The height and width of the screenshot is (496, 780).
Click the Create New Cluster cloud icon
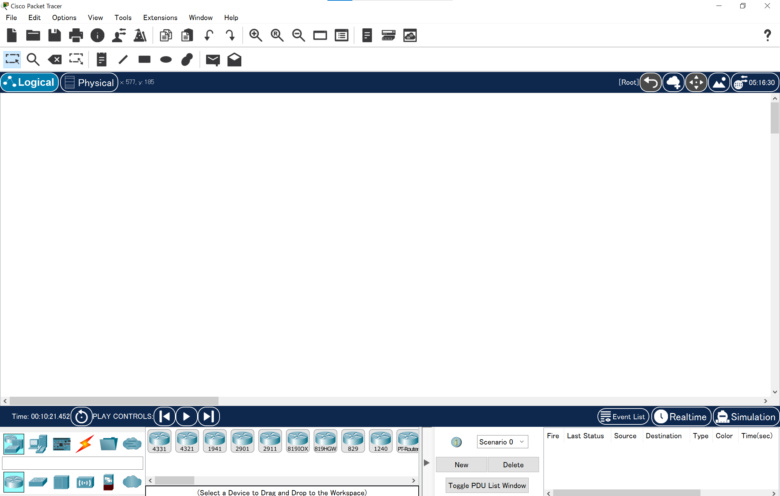point(674,83)
